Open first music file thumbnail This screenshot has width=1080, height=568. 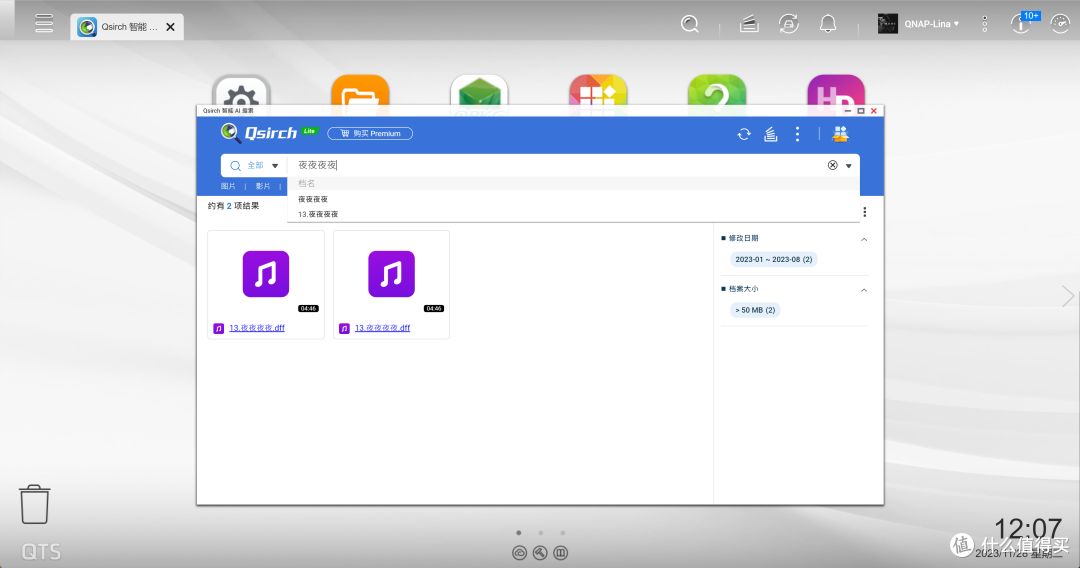pos(266,274)
